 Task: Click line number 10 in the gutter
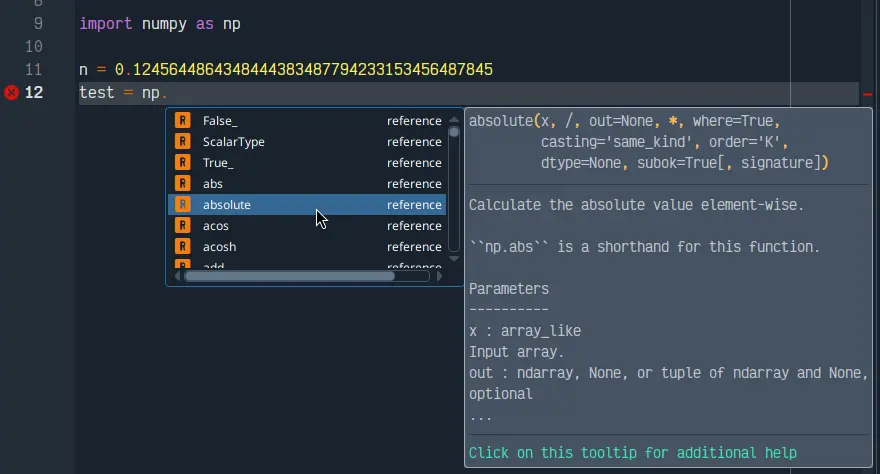tap(34, 47)
